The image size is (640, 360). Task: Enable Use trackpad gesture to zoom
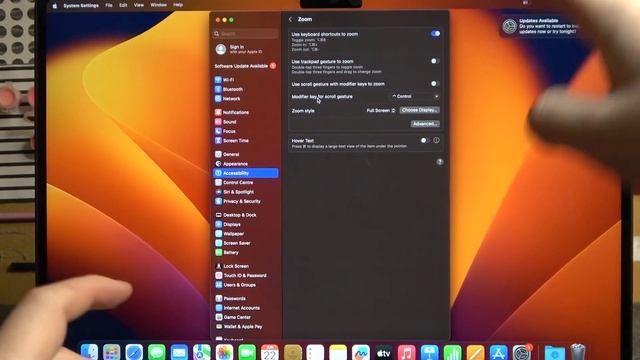pyautogui.click(x=435, y=61)
